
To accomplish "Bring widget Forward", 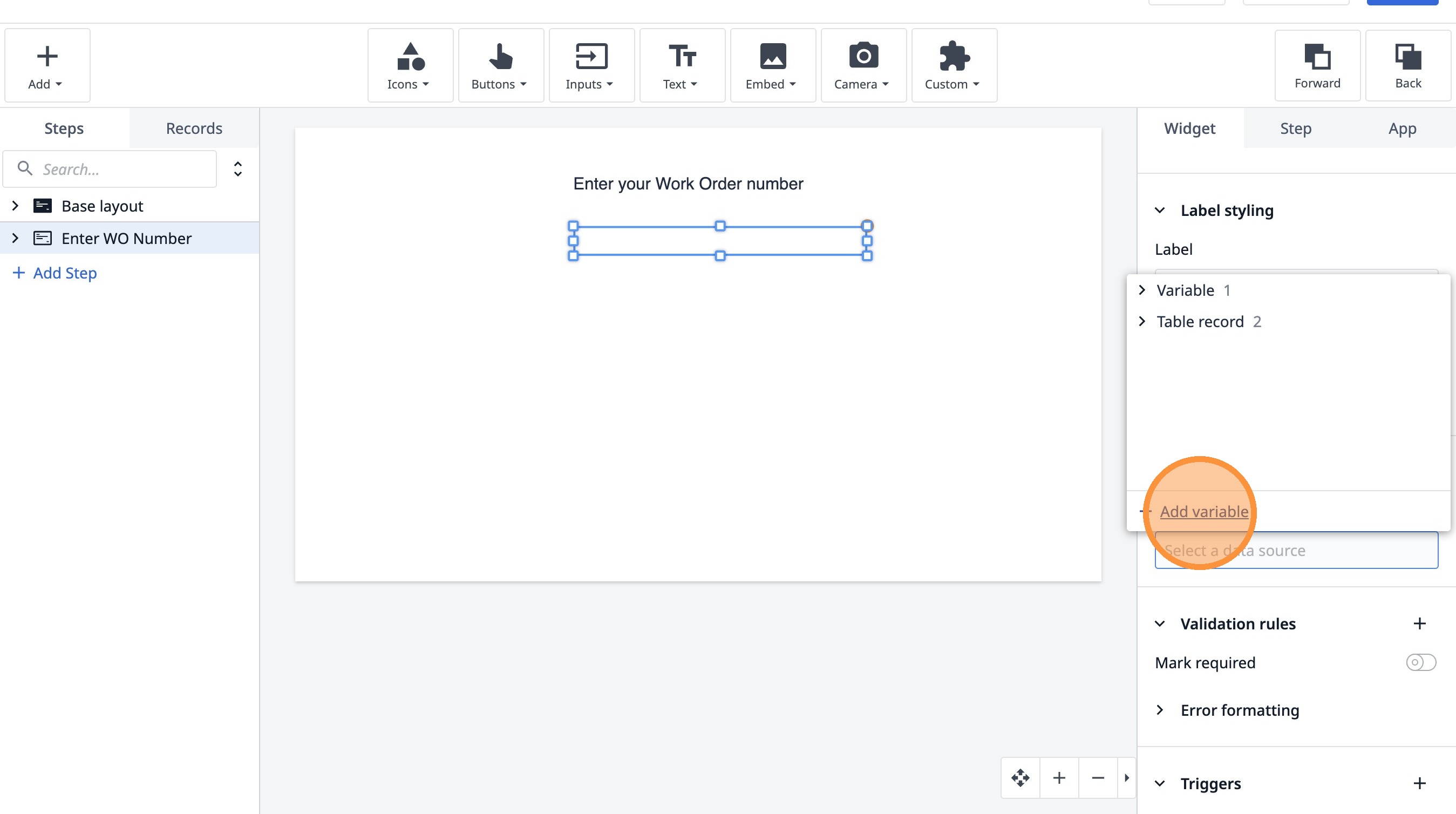I will [1317, 65].
